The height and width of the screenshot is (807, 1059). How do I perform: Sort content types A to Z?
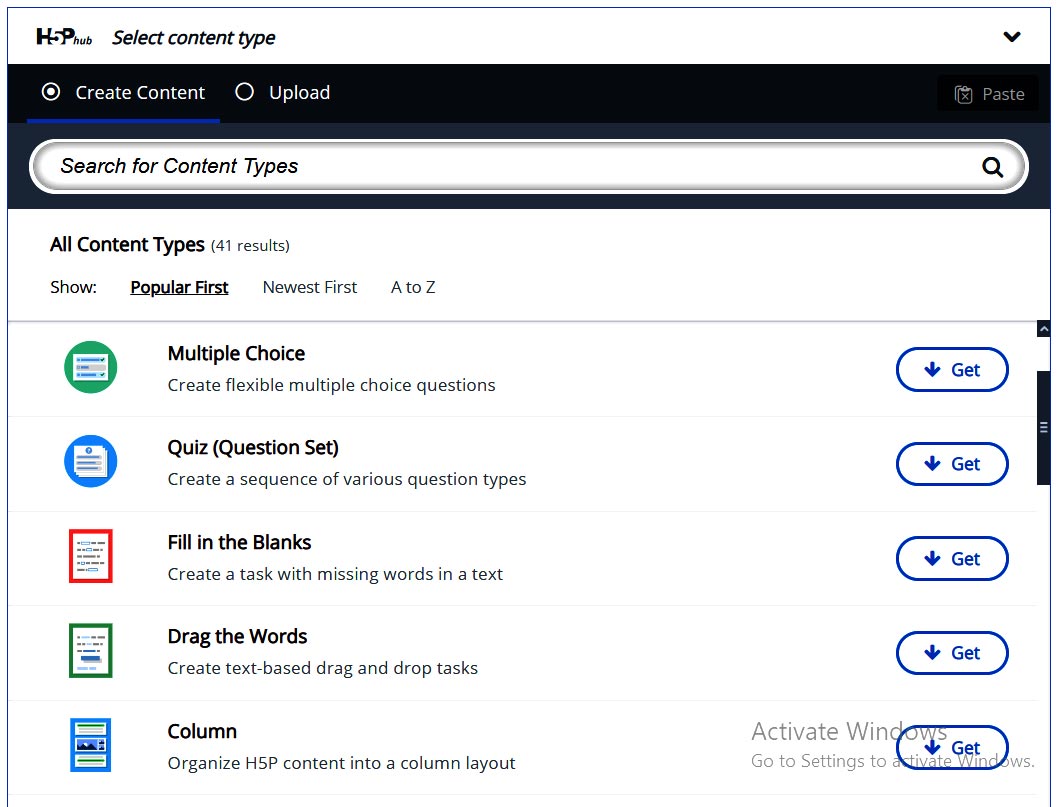[x=413, y=287]
